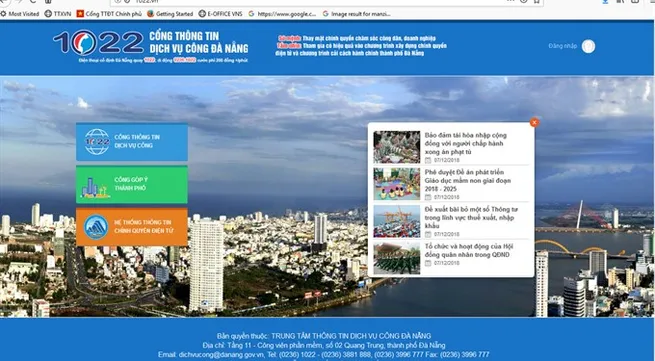Viewport: 655px width, 361px height.
Task: Click globe 1022 icon in blue tile
Action: [97, 142]
